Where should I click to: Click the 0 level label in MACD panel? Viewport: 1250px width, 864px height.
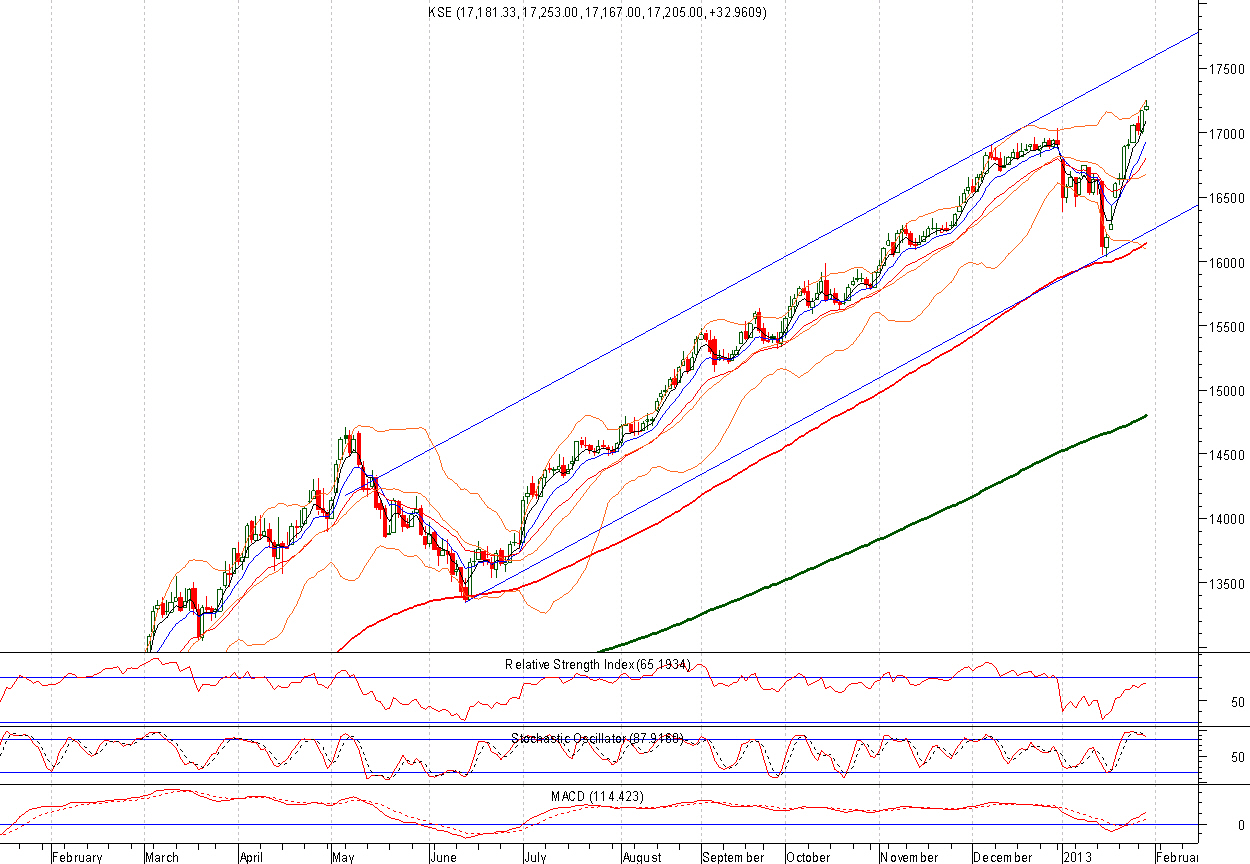[1240, 825]
